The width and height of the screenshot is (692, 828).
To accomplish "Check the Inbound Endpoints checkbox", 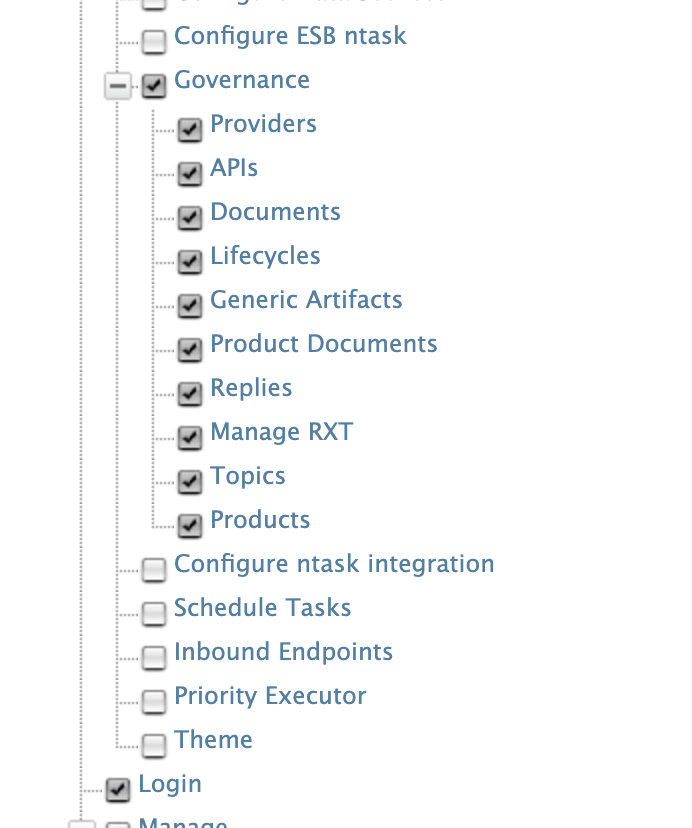I will [154, 658].
